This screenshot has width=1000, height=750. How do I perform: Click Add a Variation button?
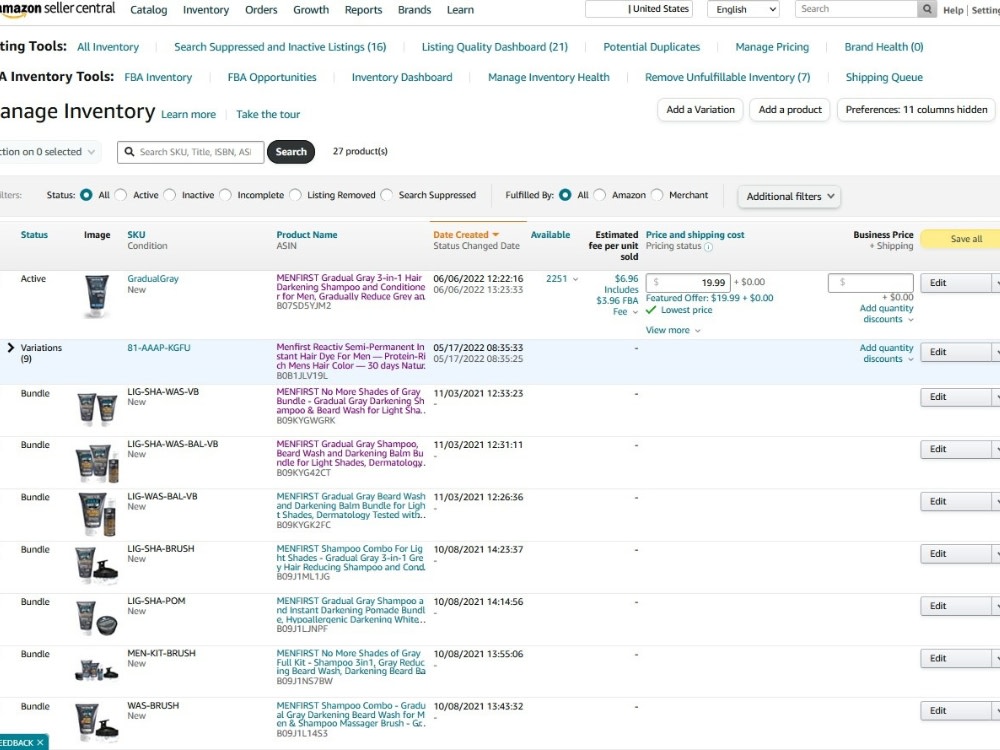700,110
